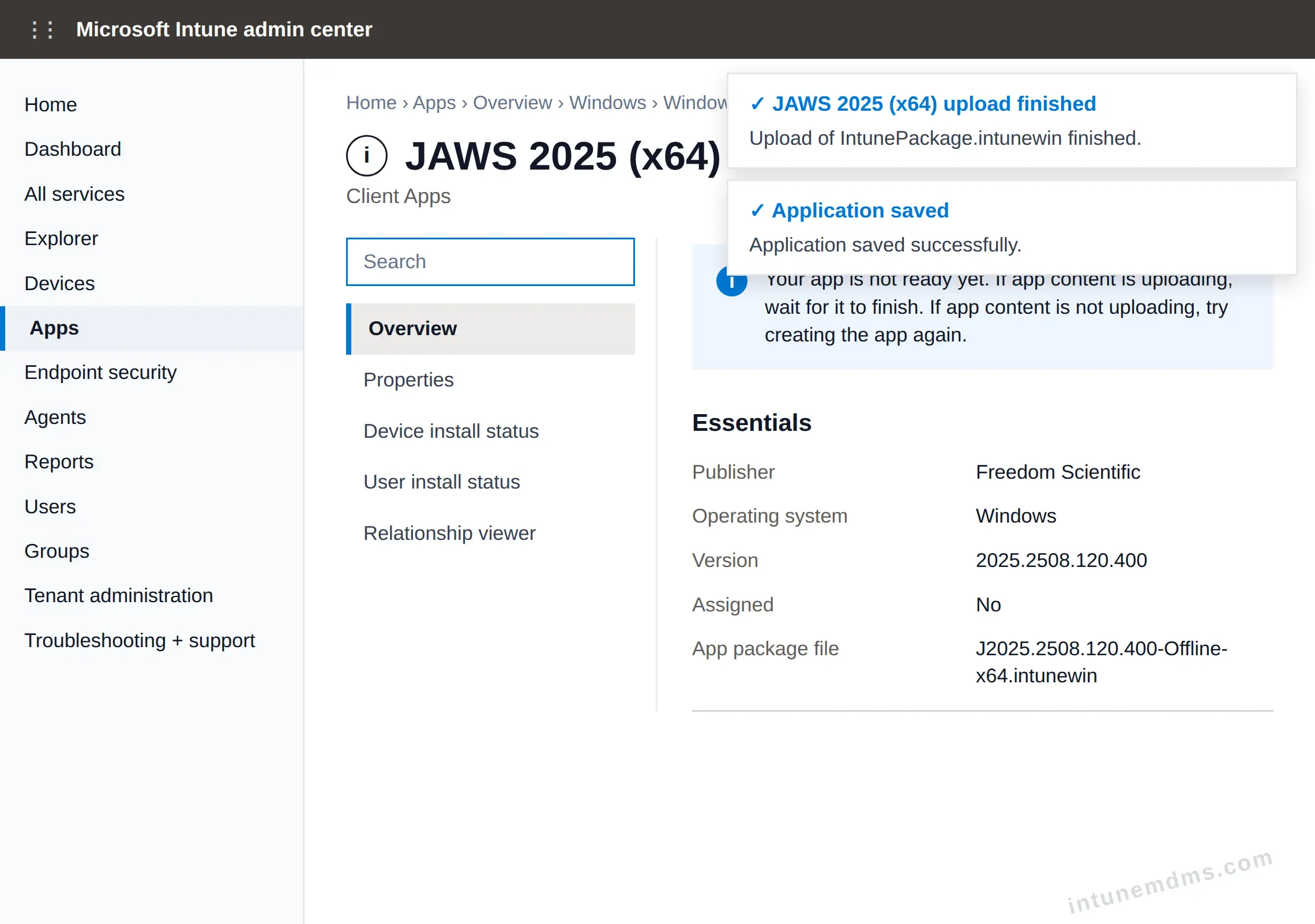Click the JAWS 2025 (x64) page title
Image resolution: width=1315 pixels, height=924 pixels.
pyautogui.click(x=563, y=156)
